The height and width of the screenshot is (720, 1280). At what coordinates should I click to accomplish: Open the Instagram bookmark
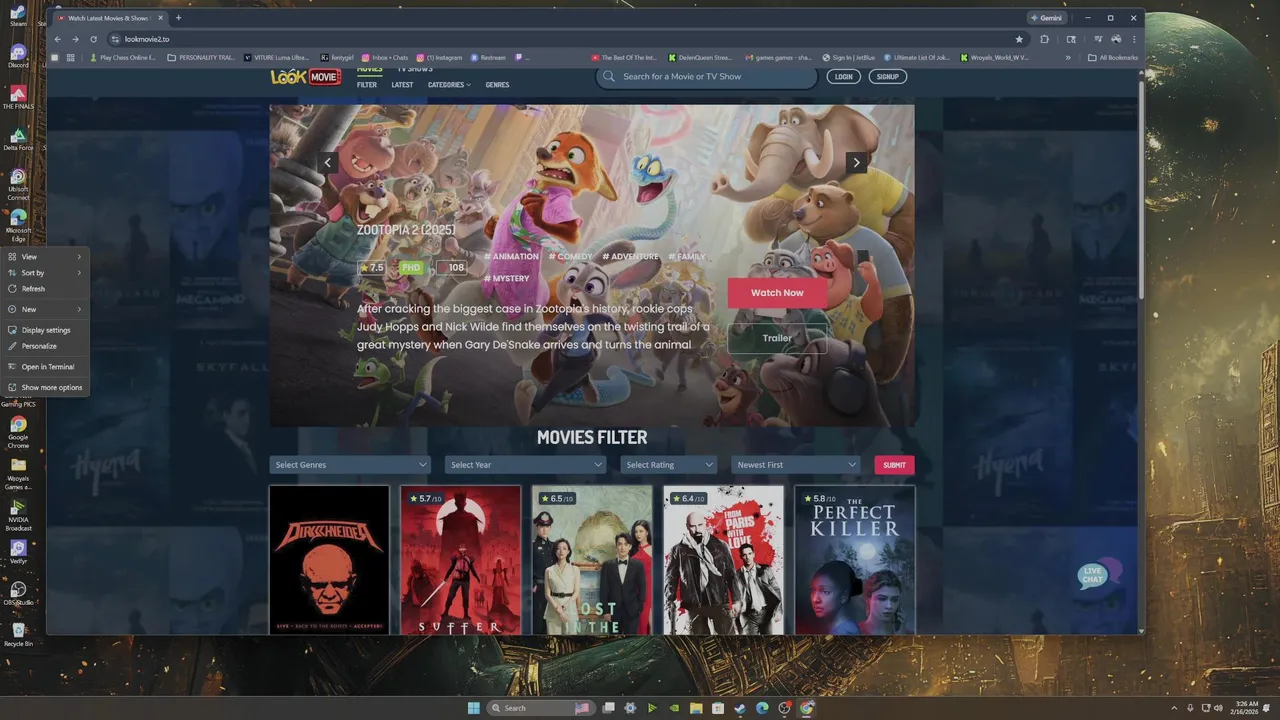(x=440, y=58)
